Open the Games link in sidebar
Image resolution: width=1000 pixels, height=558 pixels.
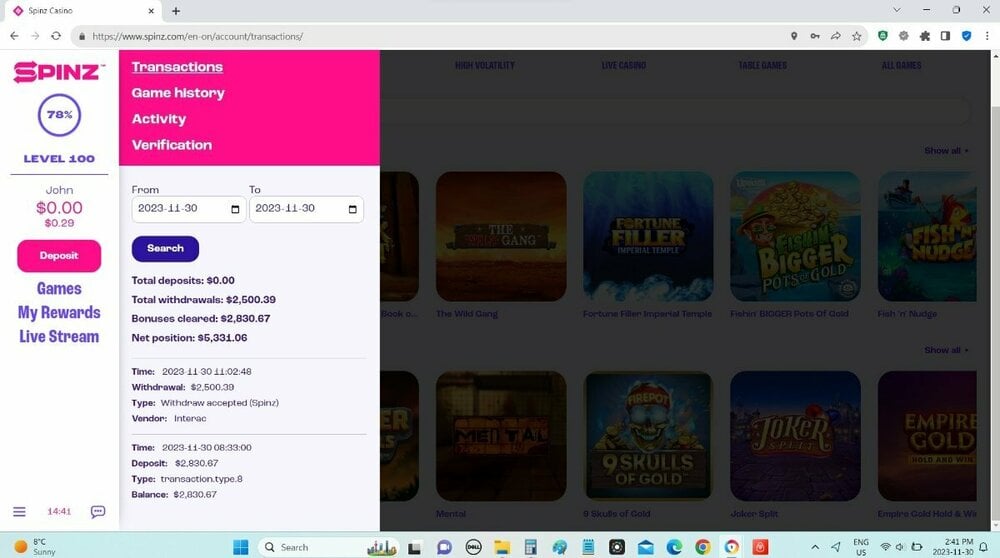(x=59, y=289)
